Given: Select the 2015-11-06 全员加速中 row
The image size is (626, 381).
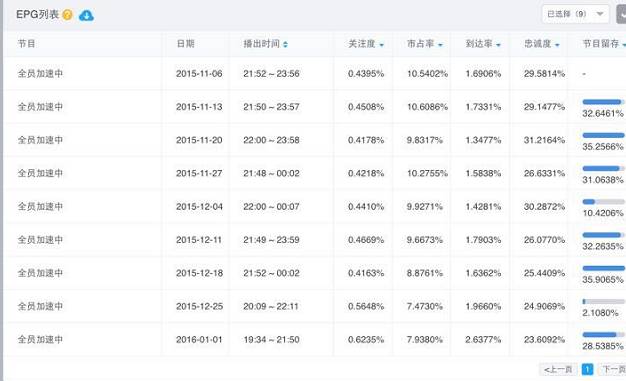Looking at the screenshot, I should pyautogui.click(x=315, y=73).
